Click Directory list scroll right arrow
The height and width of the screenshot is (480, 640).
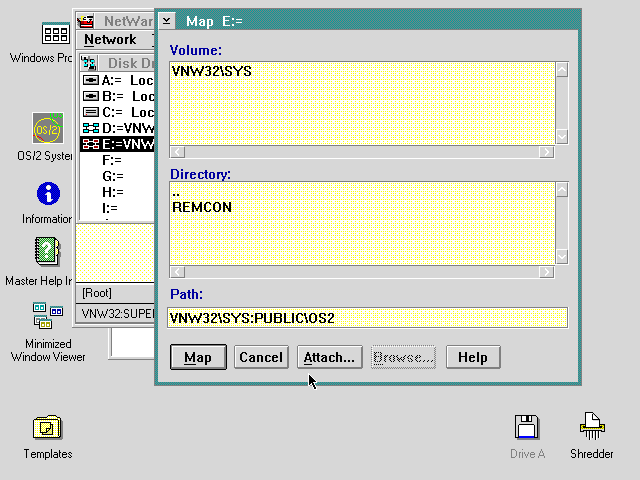click(547, 272)
